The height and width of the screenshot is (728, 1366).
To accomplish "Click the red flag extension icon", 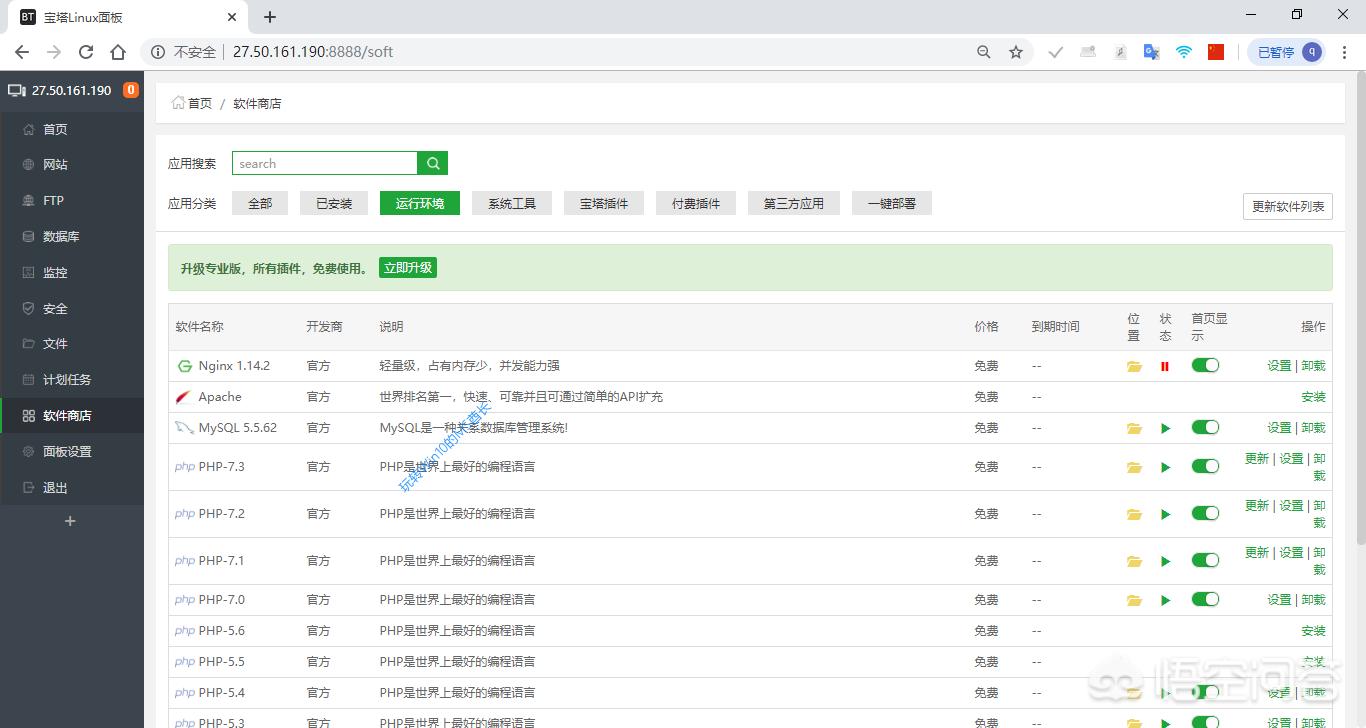I will click(x=1216, y=52).
